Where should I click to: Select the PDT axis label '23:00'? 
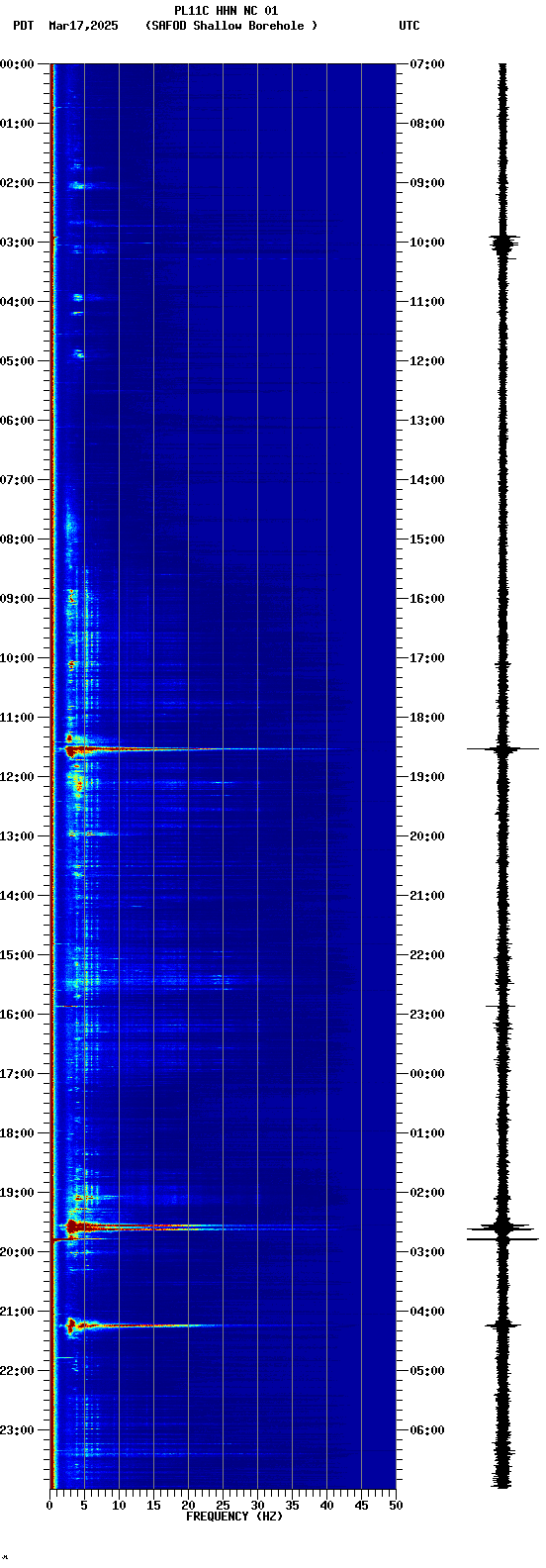18,1430
